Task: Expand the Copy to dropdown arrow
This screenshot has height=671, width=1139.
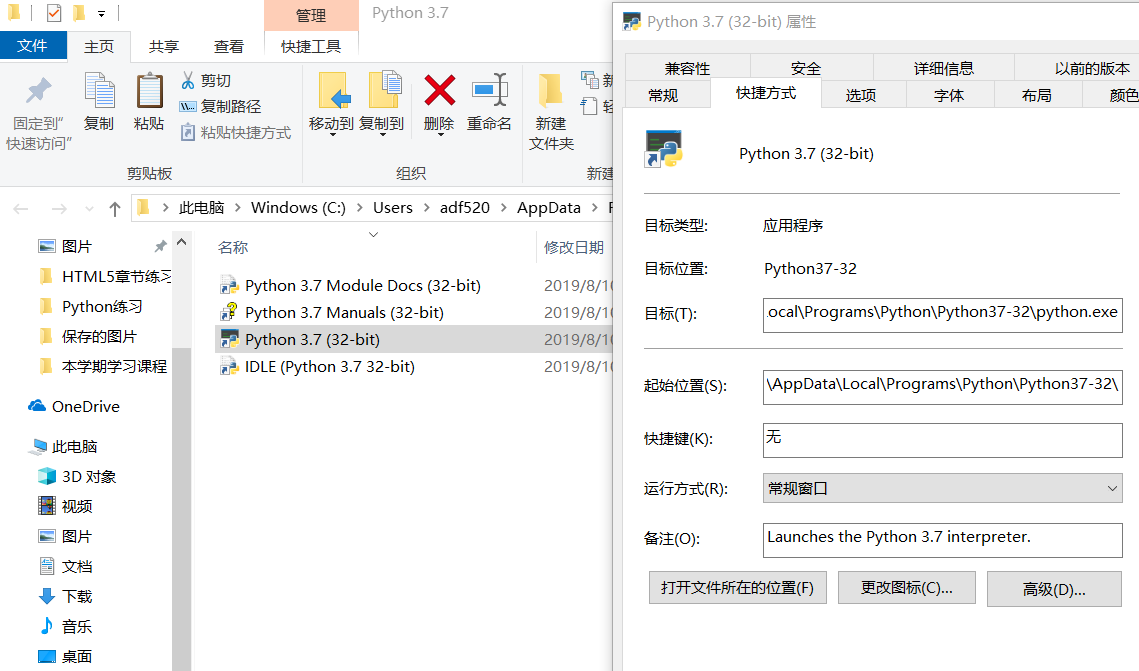Action: click(x=383, y=136)
